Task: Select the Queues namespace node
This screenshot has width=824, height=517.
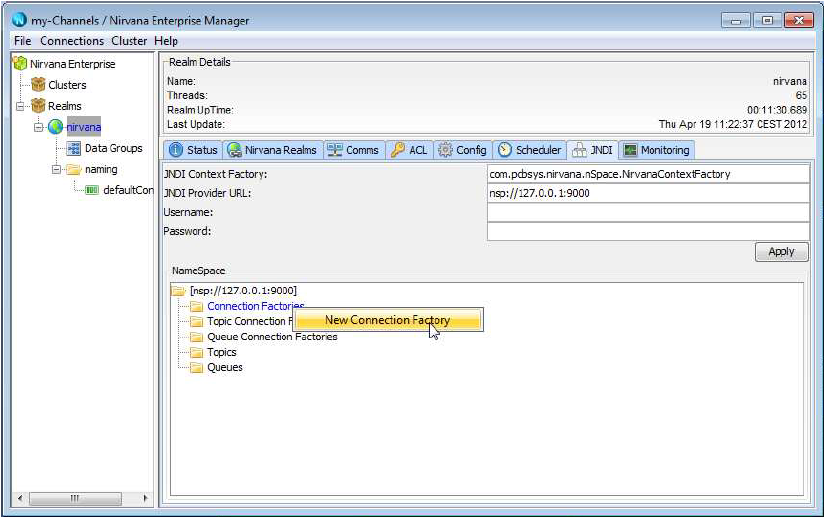Action: pos(225,367)
